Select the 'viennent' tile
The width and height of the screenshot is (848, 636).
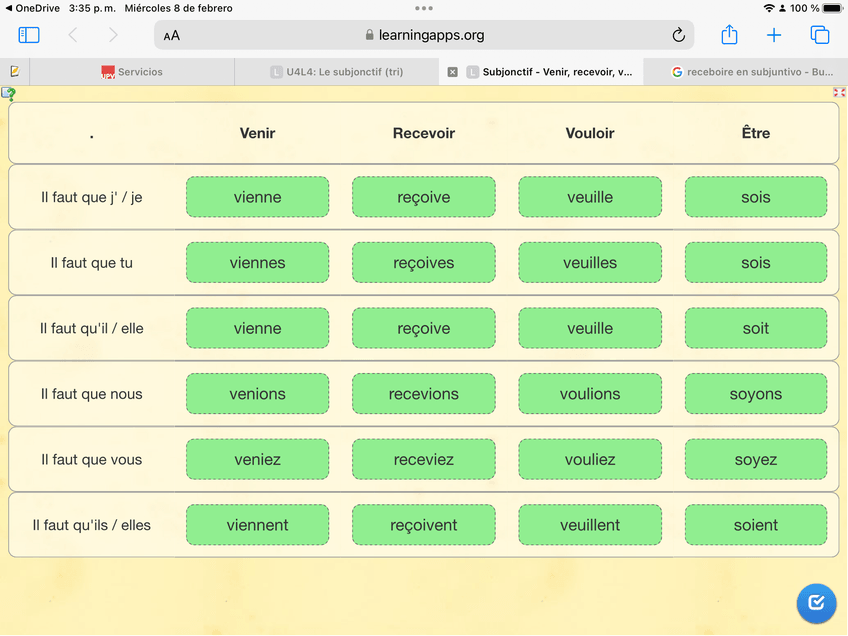click(257, 525)
